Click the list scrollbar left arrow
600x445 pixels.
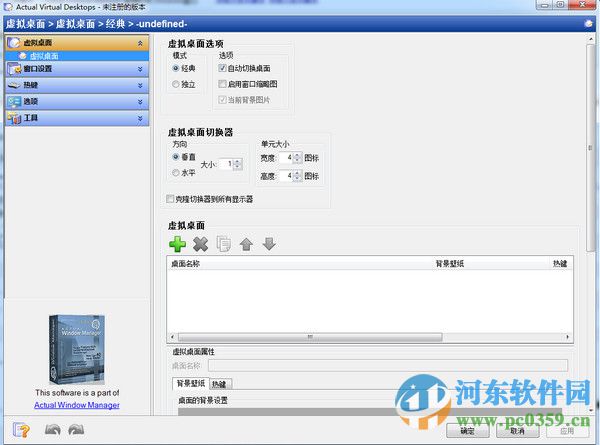[173, 337]
